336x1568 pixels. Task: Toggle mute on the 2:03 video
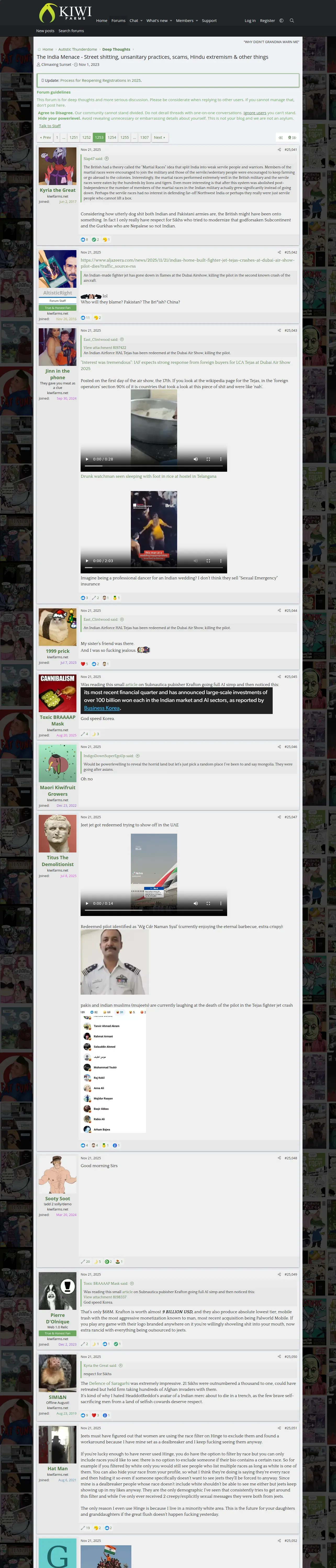[196, 561]
